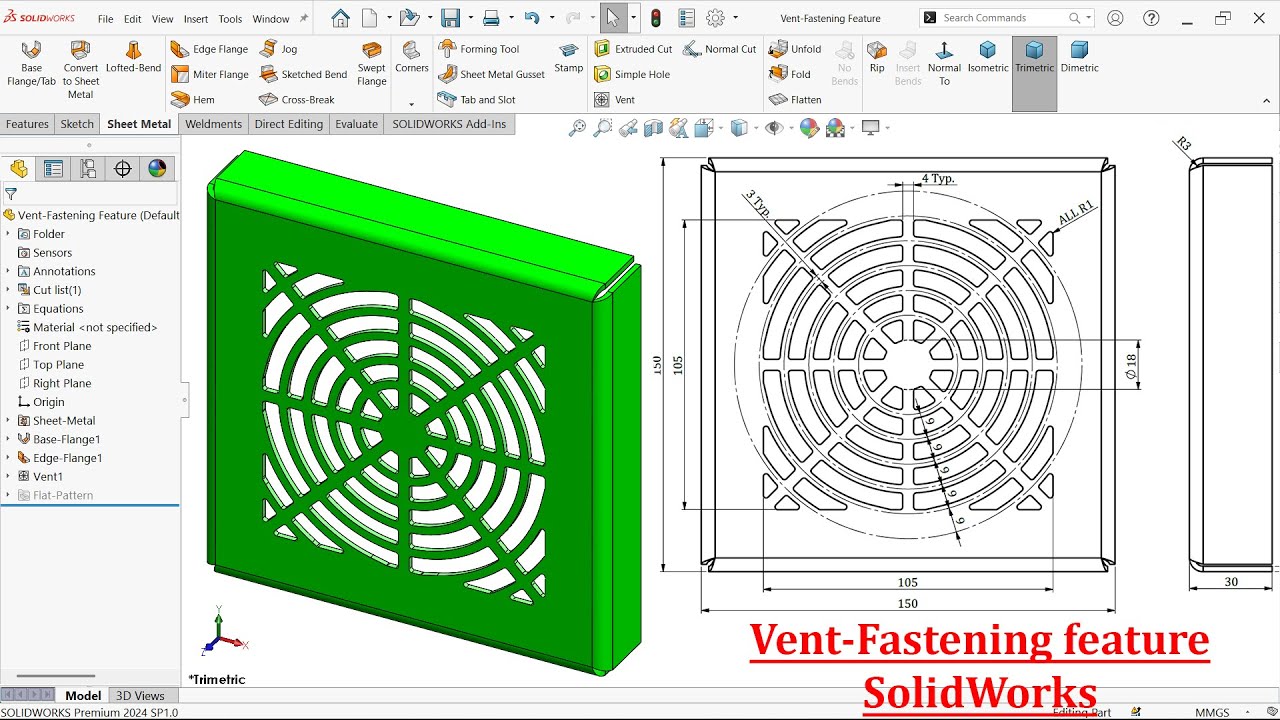Click the Hem tool
The image size is (1280, 720).
tap(193, 99)
